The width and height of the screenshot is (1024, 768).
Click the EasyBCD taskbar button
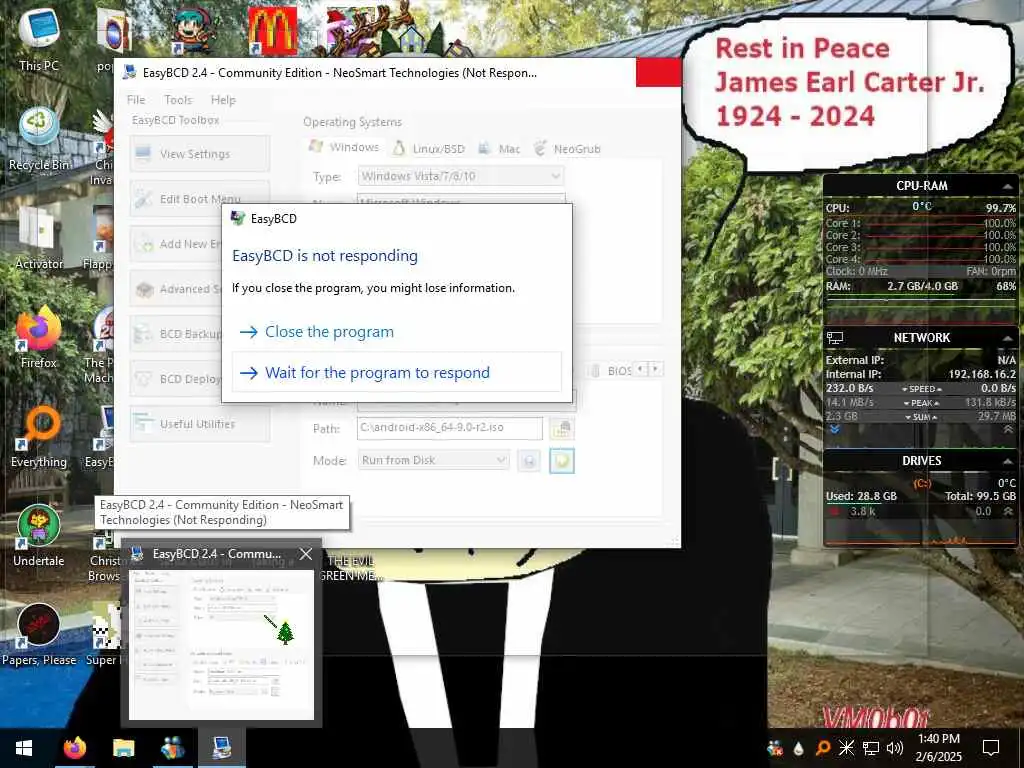(x=221, y=748)
